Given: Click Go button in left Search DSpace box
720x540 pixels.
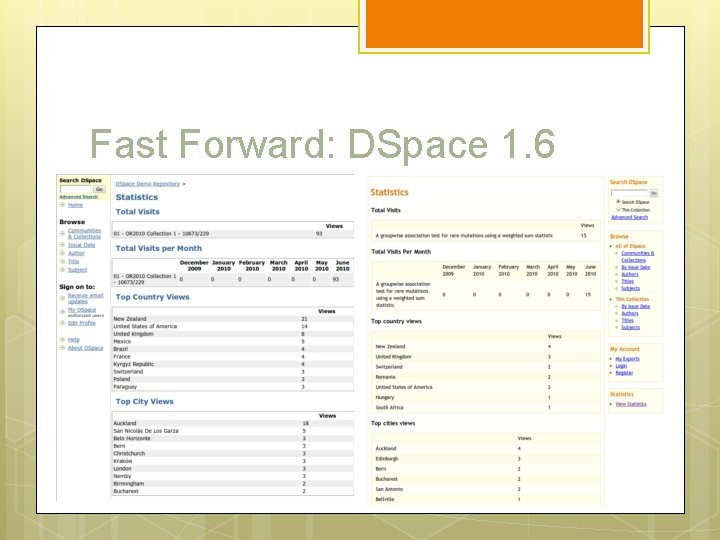Looking at the screenshot, I should tap(99, 189).
